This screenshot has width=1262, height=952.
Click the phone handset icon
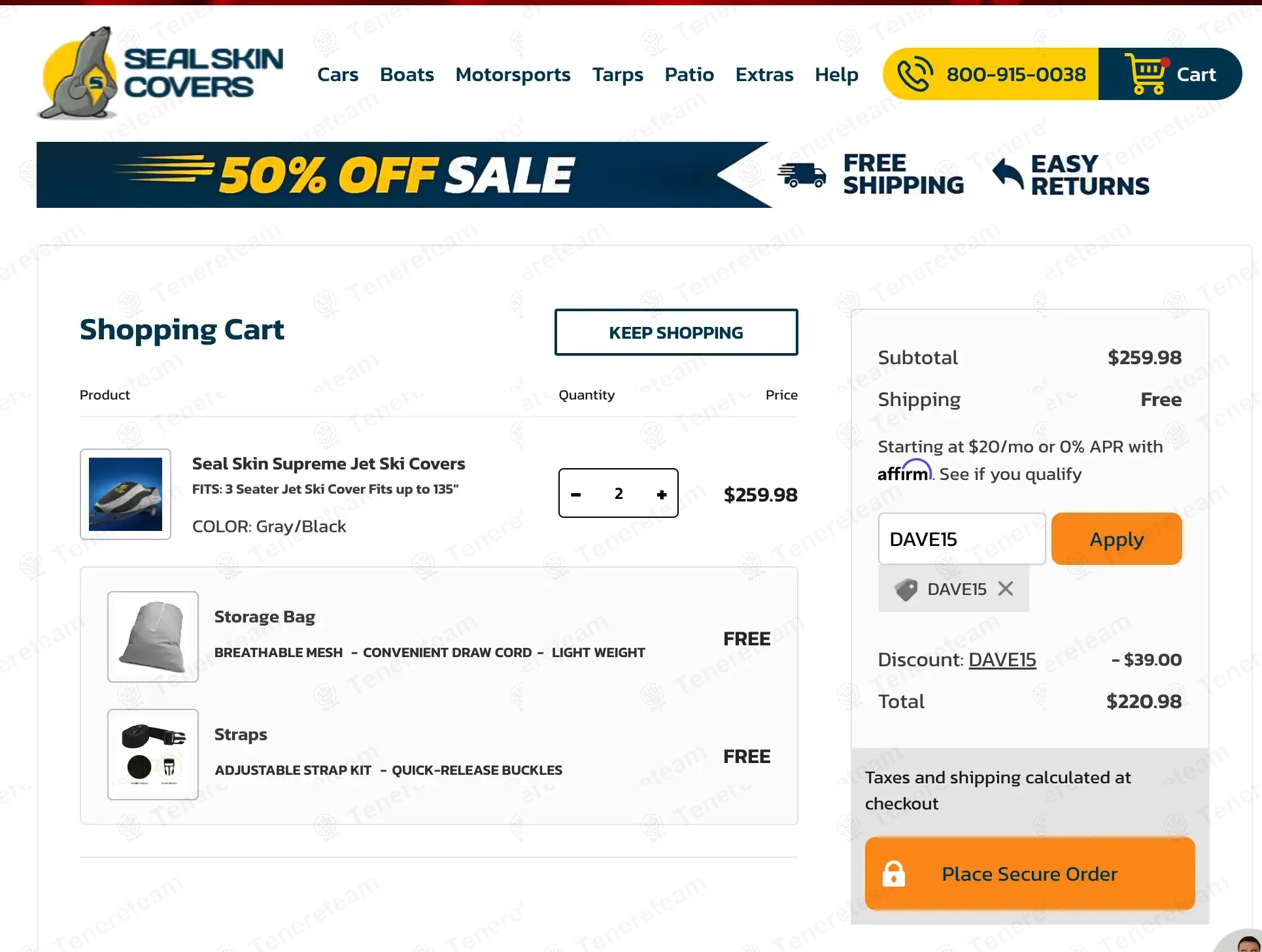[x=915, y=74]
